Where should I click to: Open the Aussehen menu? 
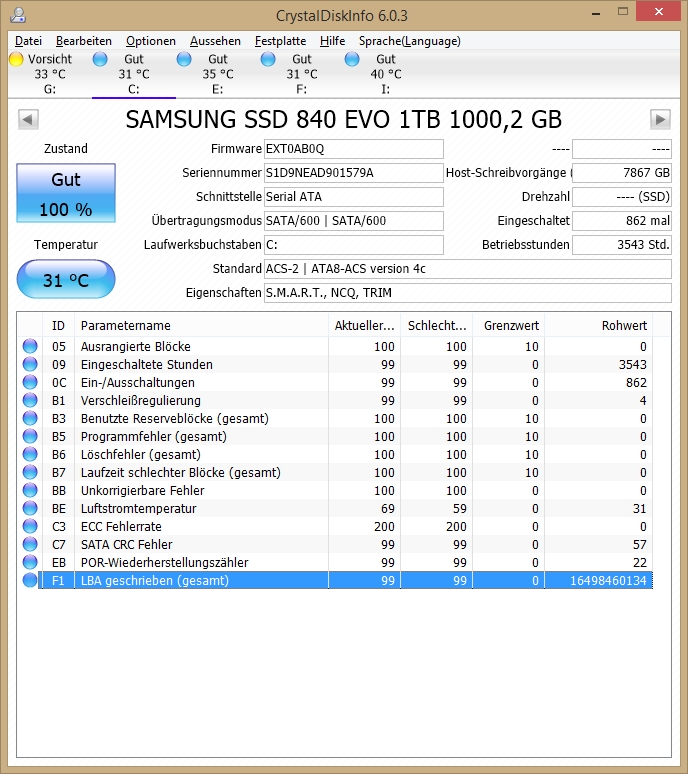tap(215, 41)
